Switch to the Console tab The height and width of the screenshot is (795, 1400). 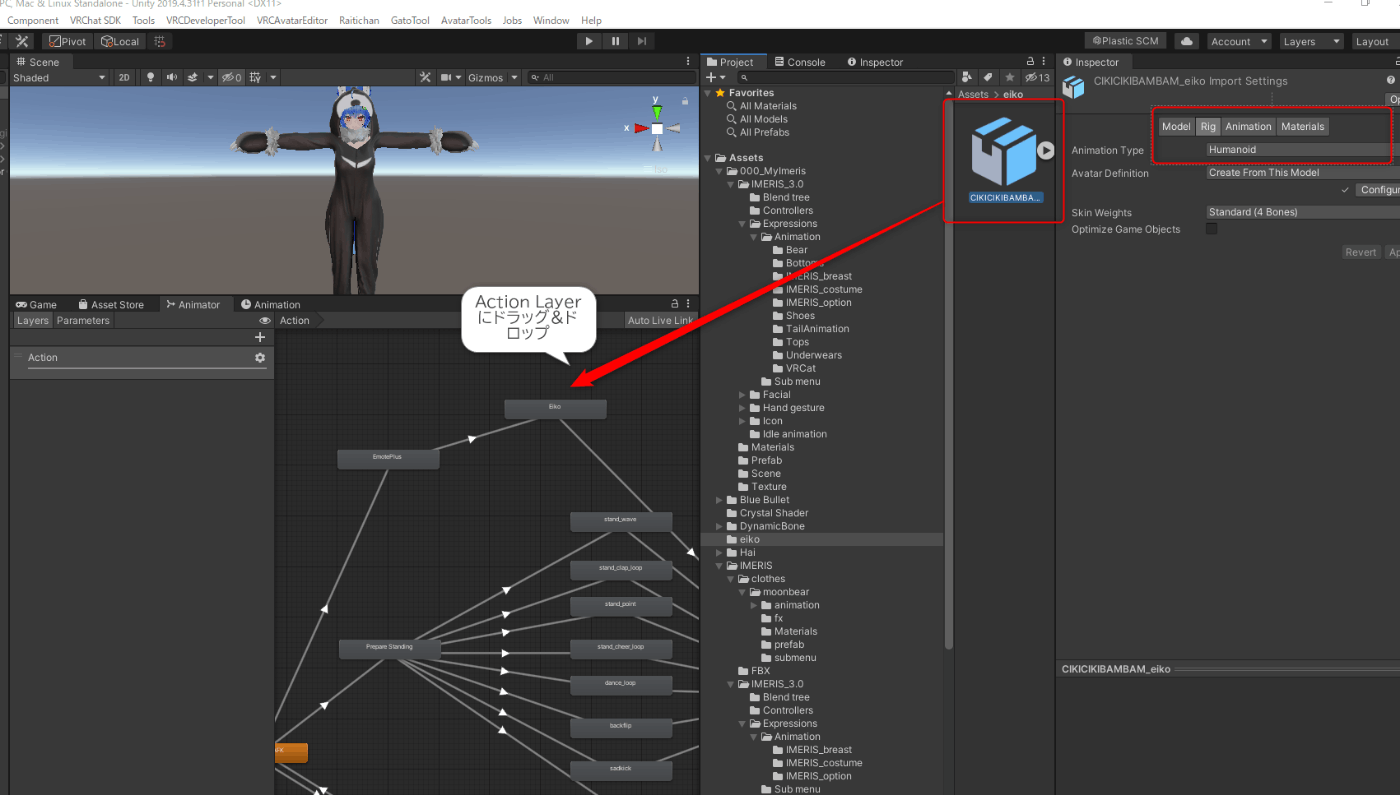click(800, 62)
